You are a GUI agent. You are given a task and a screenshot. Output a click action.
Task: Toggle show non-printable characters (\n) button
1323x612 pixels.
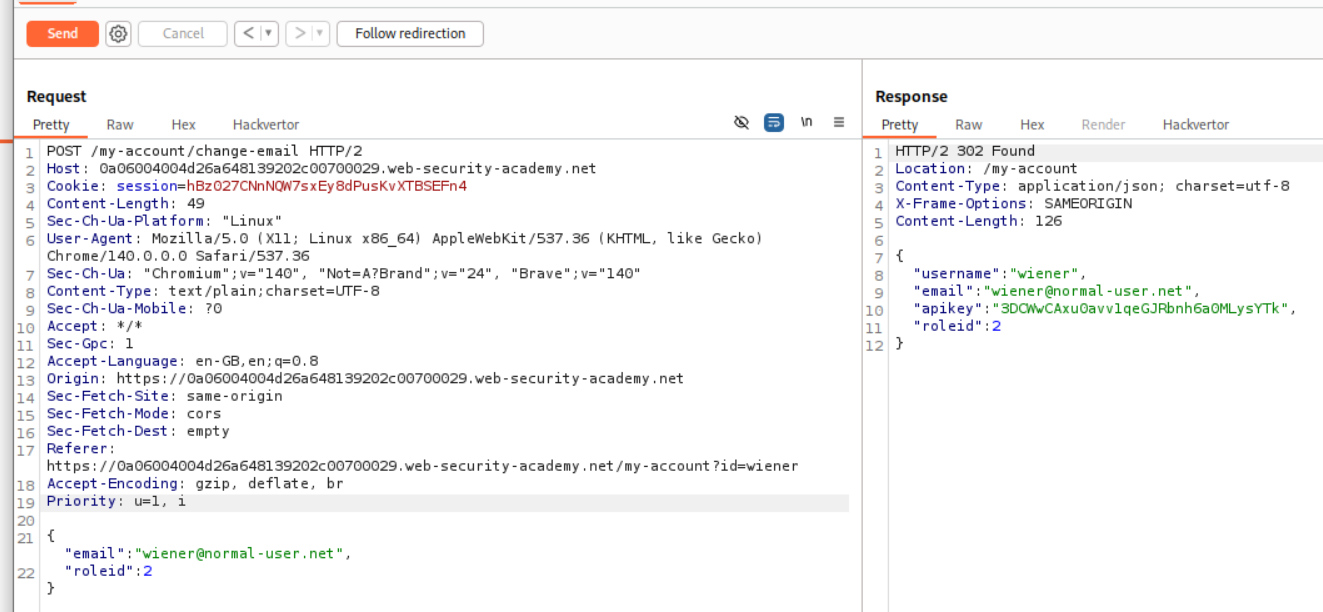tap(806, 122)
